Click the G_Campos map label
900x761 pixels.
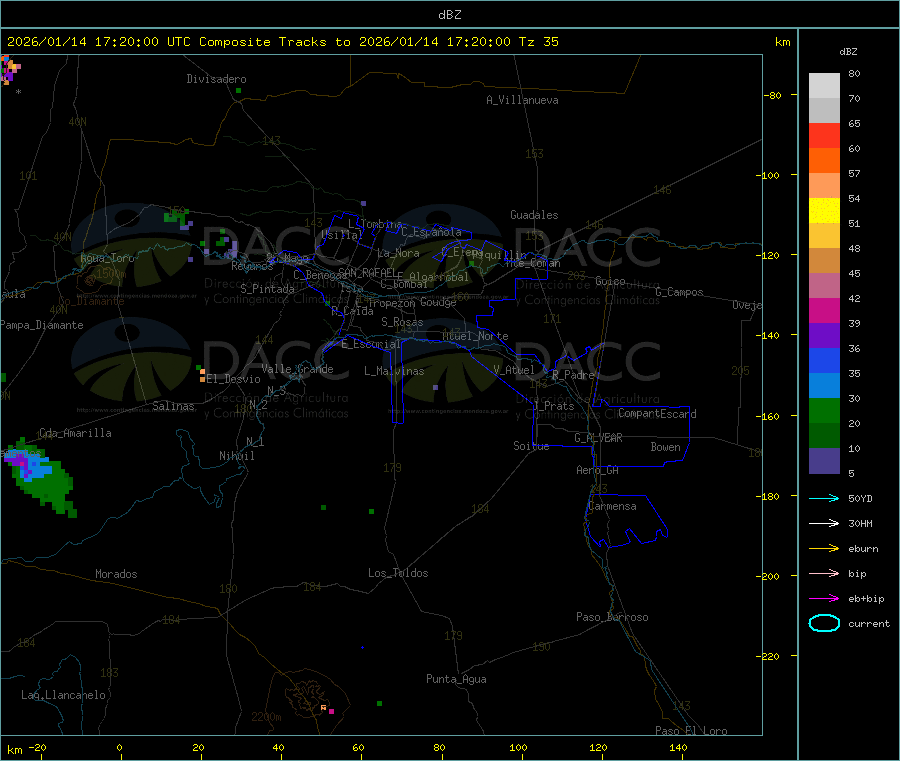[x=679, y=292]
